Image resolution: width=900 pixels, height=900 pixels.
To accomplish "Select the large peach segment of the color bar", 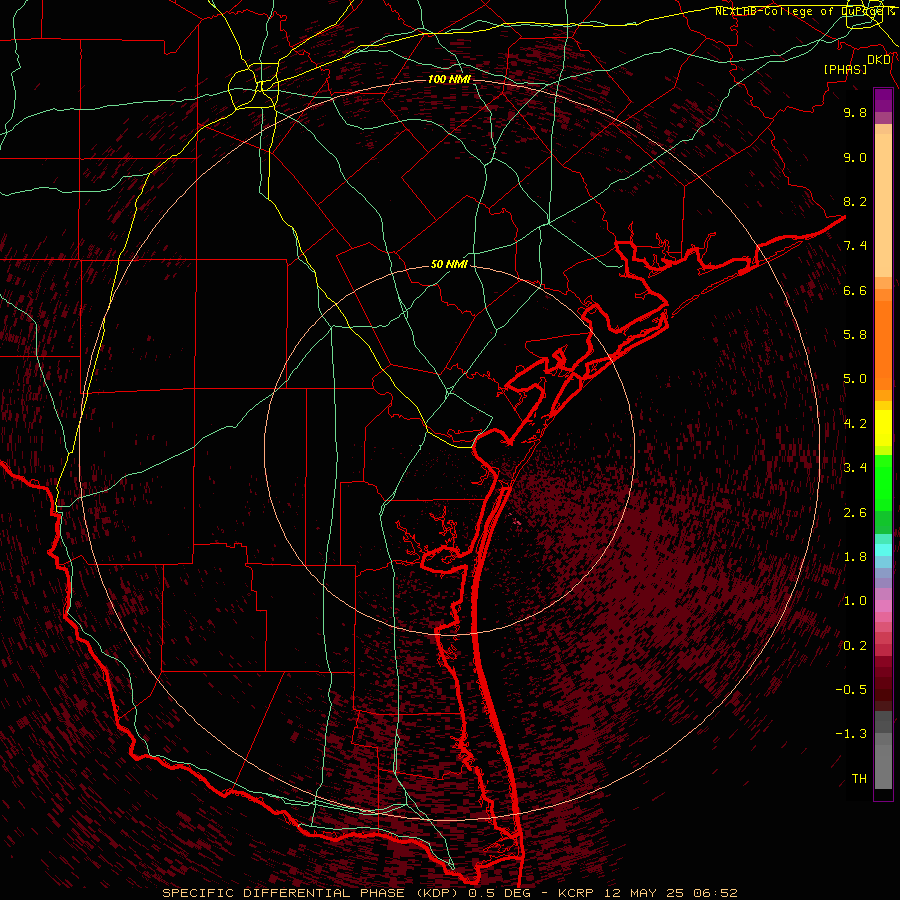I will [883, 205].
